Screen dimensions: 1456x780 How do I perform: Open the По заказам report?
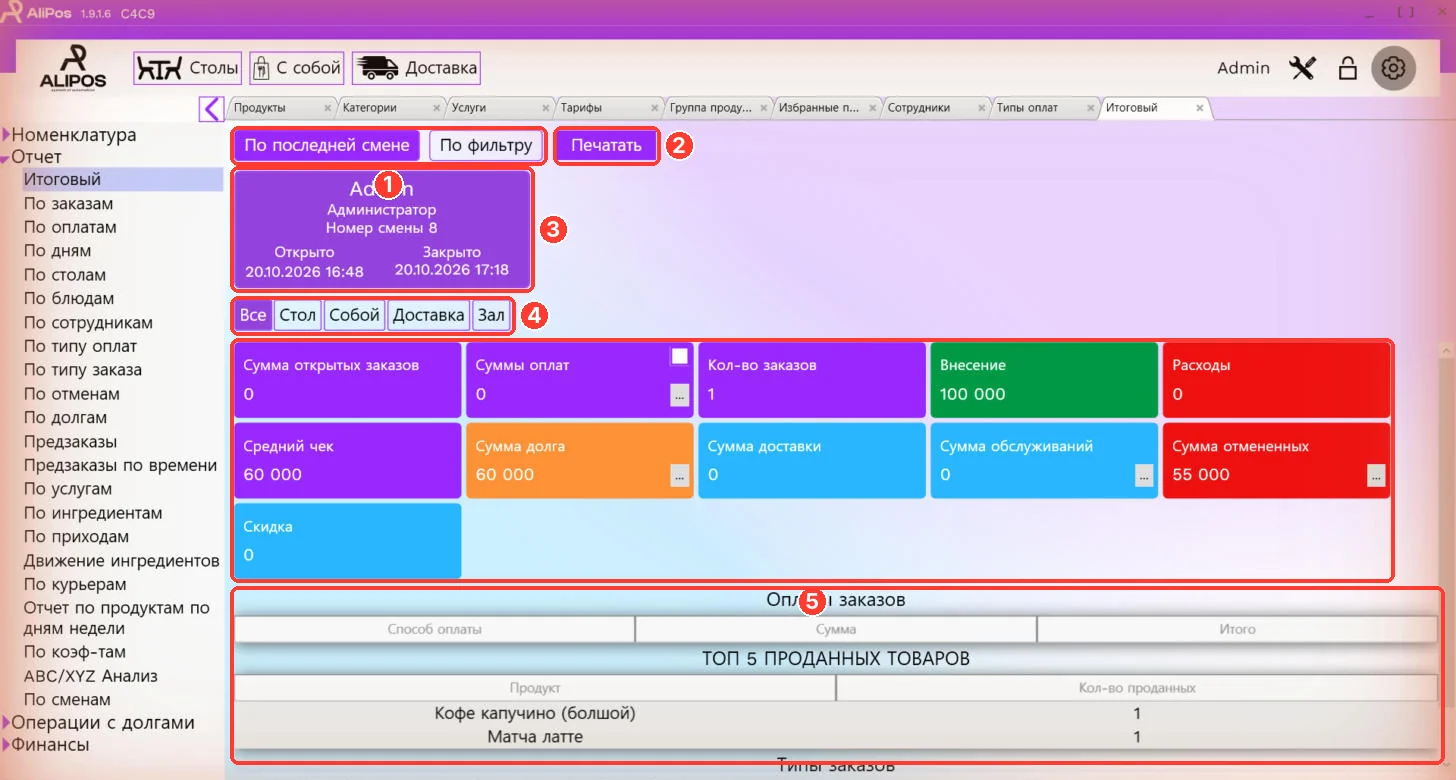tap(68, 204)
